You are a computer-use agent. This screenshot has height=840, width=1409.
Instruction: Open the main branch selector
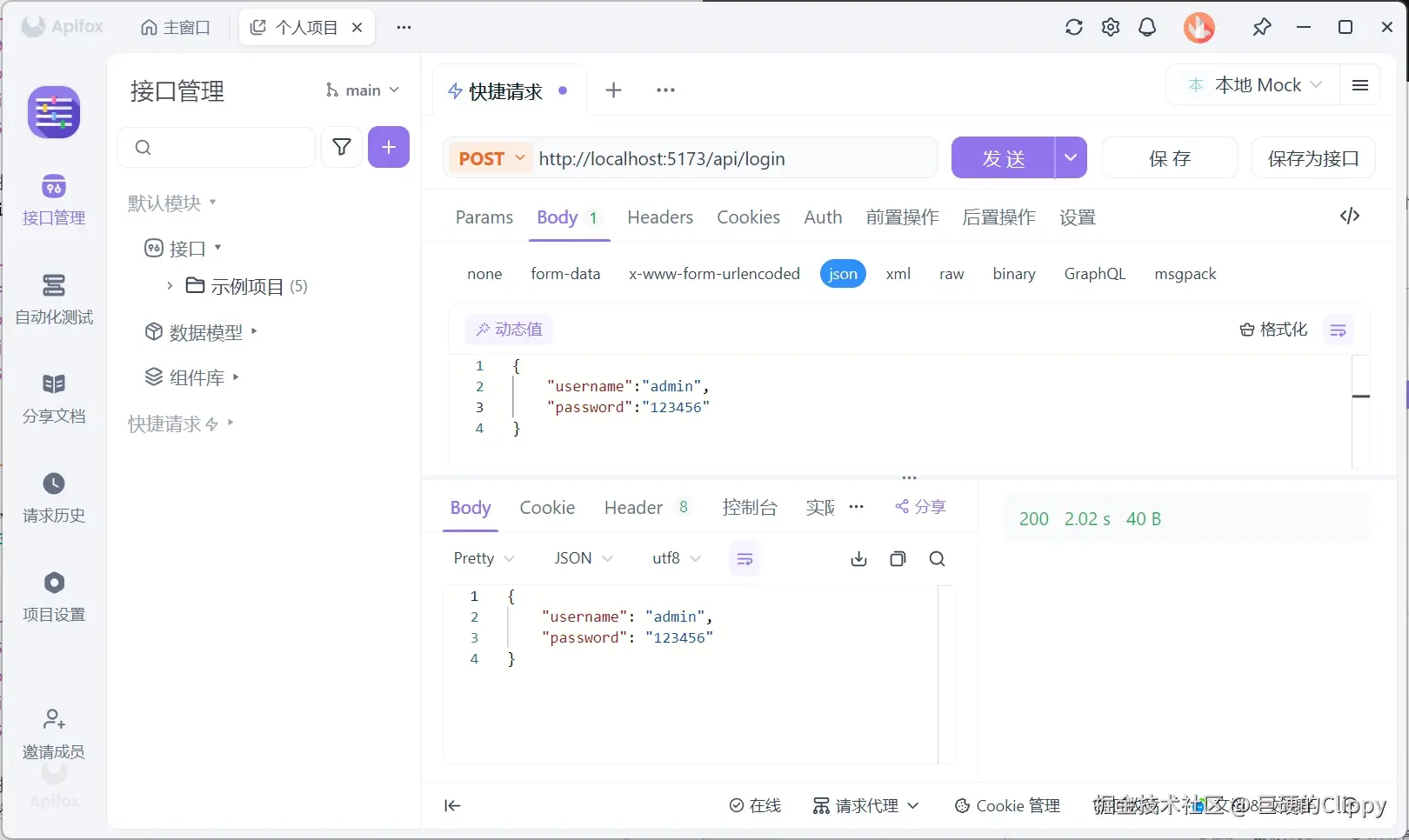(x=362, y=90)
